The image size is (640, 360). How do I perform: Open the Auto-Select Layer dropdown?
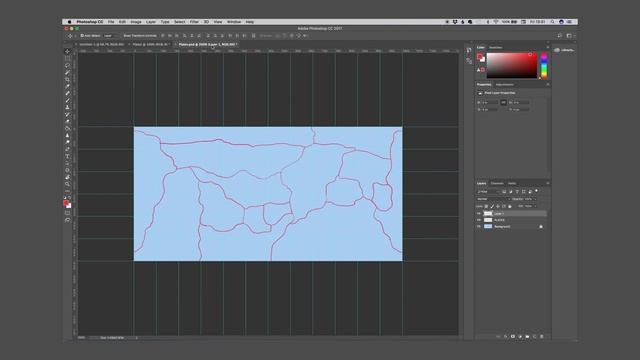111,36
